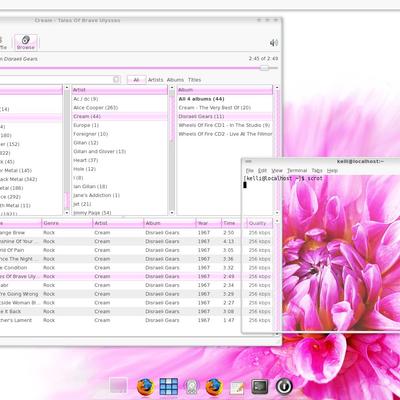The image size is (400, 400).
Task: Select the Titles search filter
Action: 194,80
